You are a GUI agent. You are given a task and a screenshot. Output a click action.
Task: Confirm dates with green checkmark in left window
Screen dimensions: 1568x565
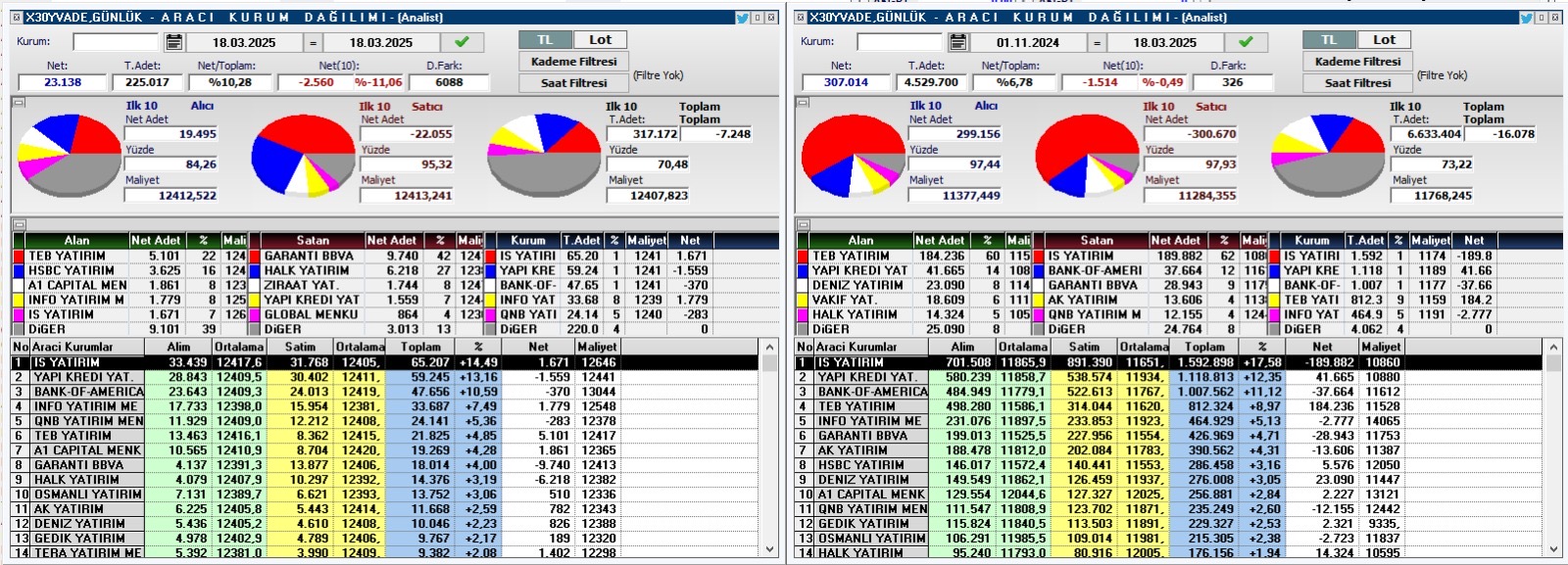pos(462,42)
